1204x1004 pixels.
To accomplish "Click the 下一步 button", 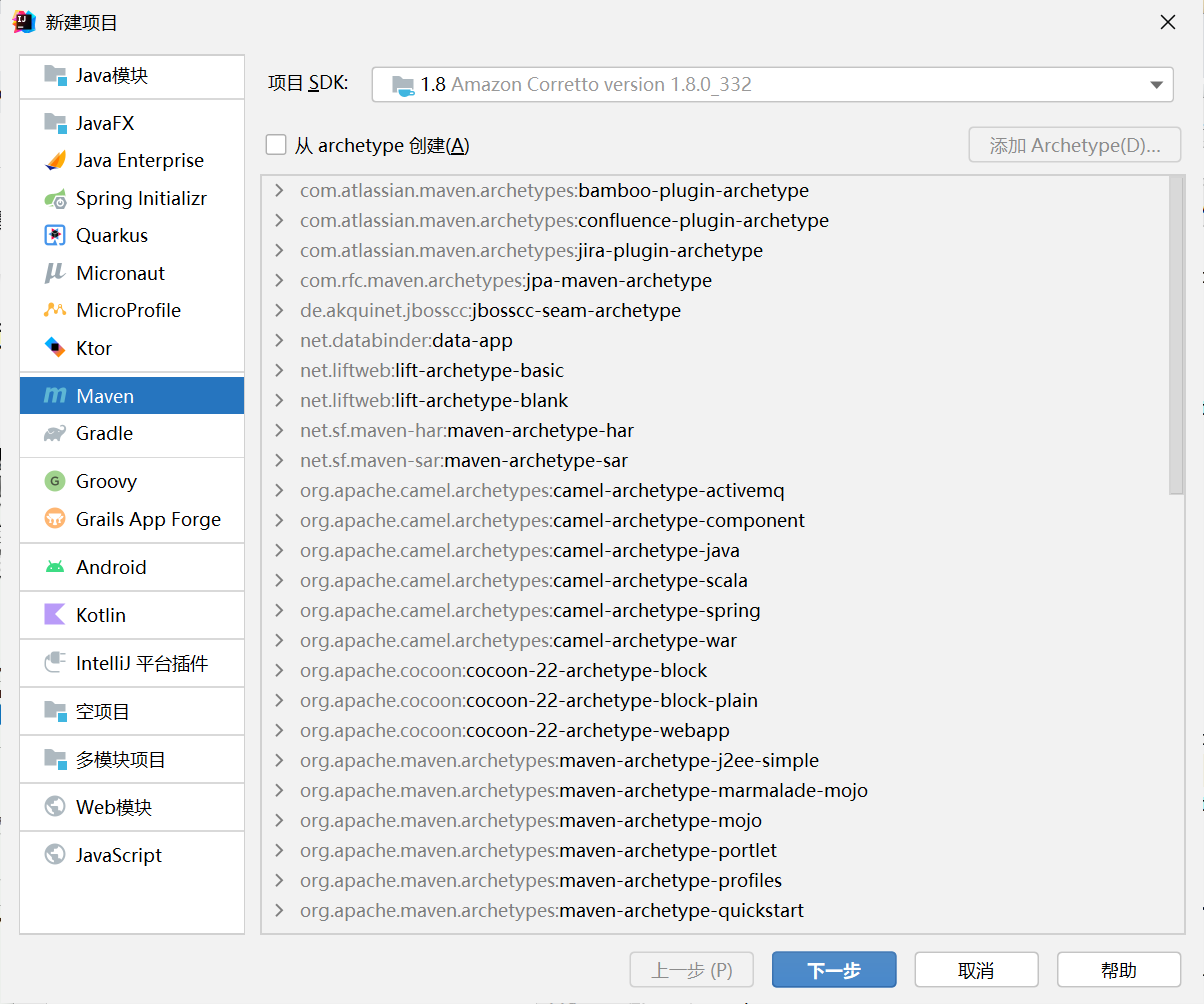I will coord(833,969).
